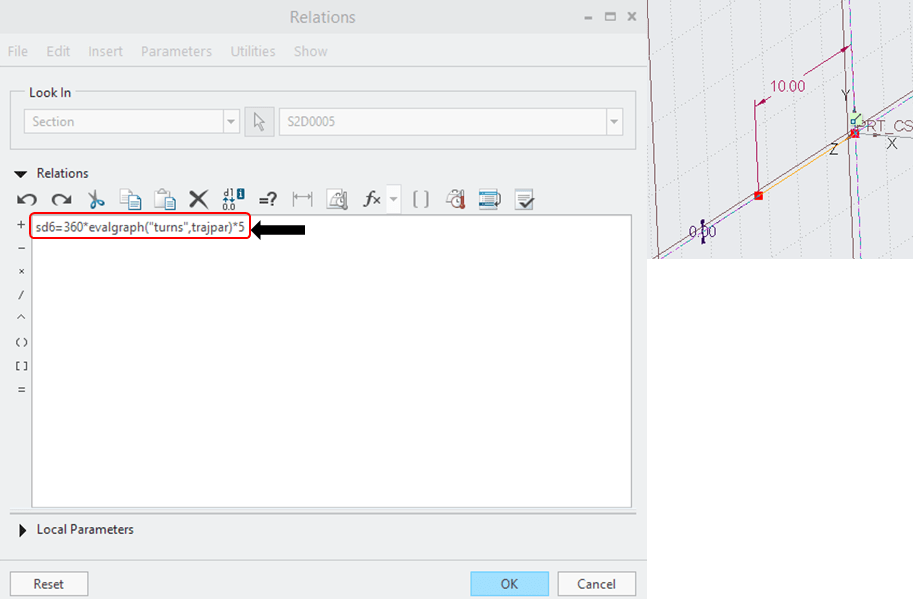913x599 pixels.
Task: Delete selection with the X icon
Action: [x=198, y=199]
